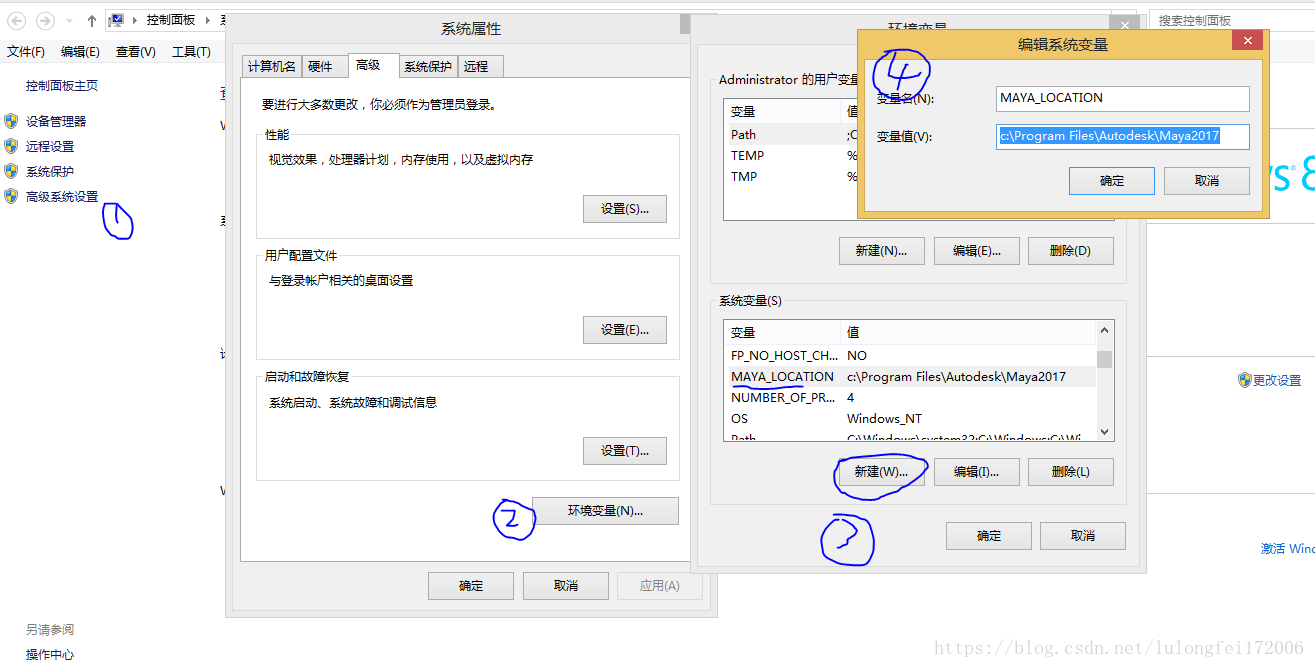Click the up-one-level arrow icon
Viewport: 1315px width, 668px height.
pos(92,20)
